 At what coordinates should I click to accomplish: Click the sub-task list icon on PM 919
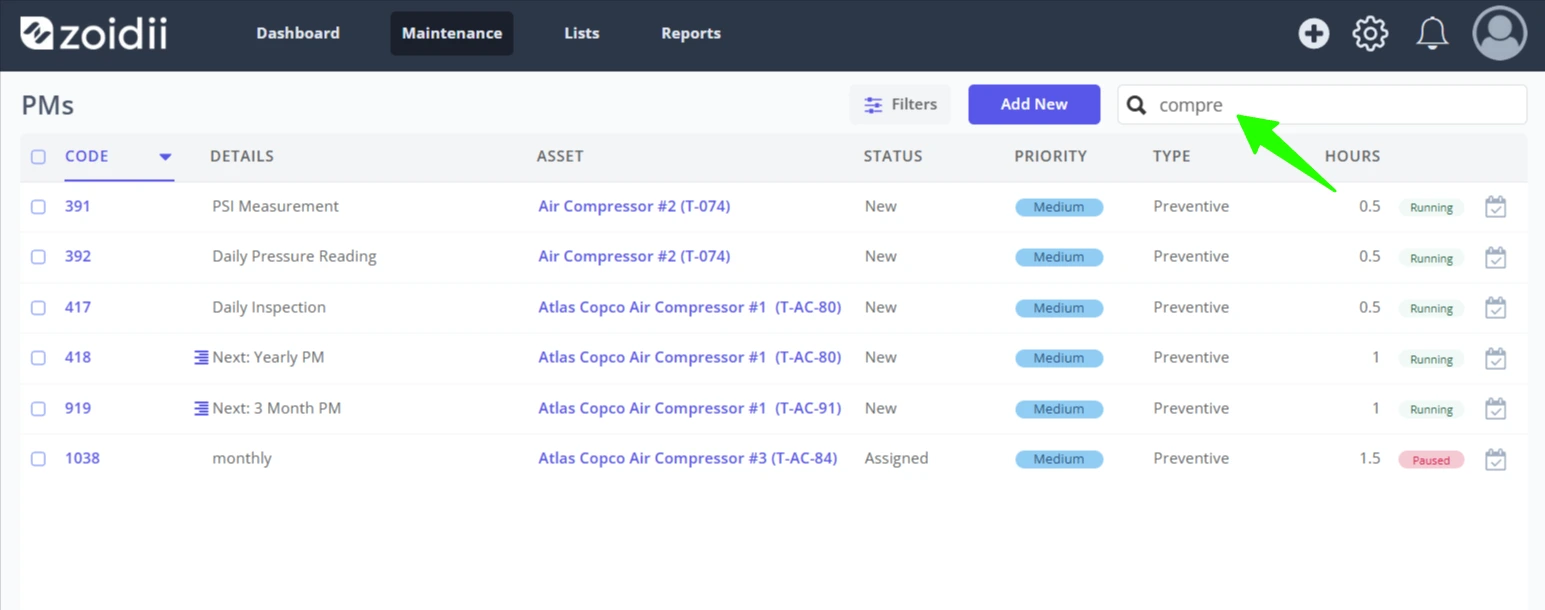pos(201,408)
